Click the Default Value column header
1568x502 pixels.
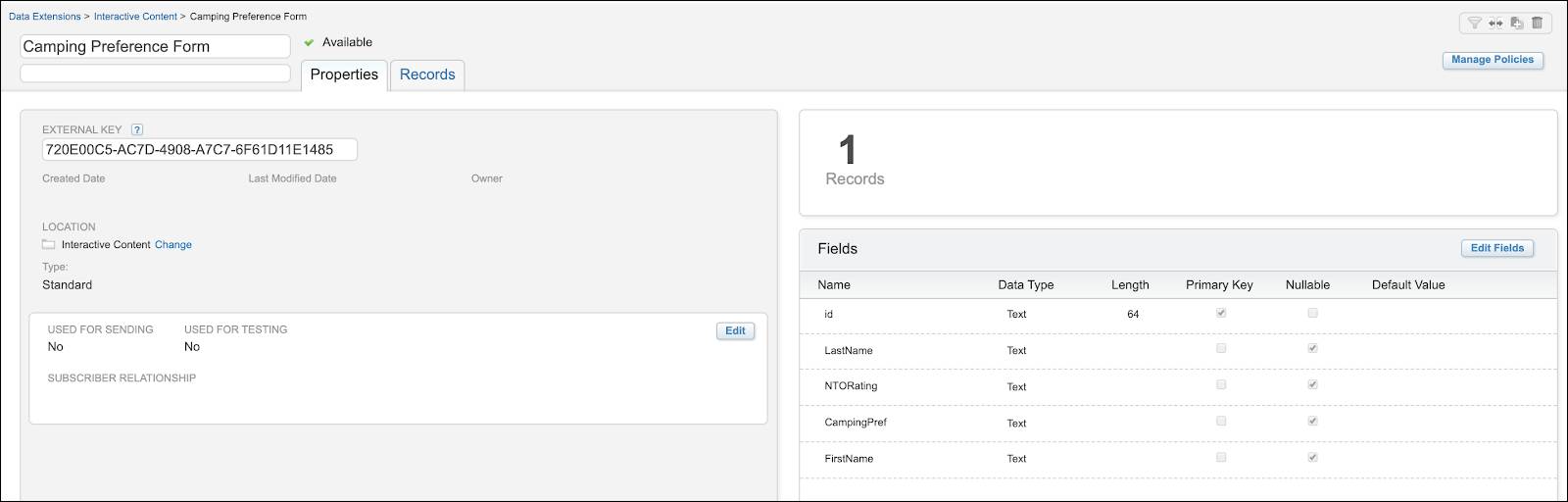[x=1408, y=285]
